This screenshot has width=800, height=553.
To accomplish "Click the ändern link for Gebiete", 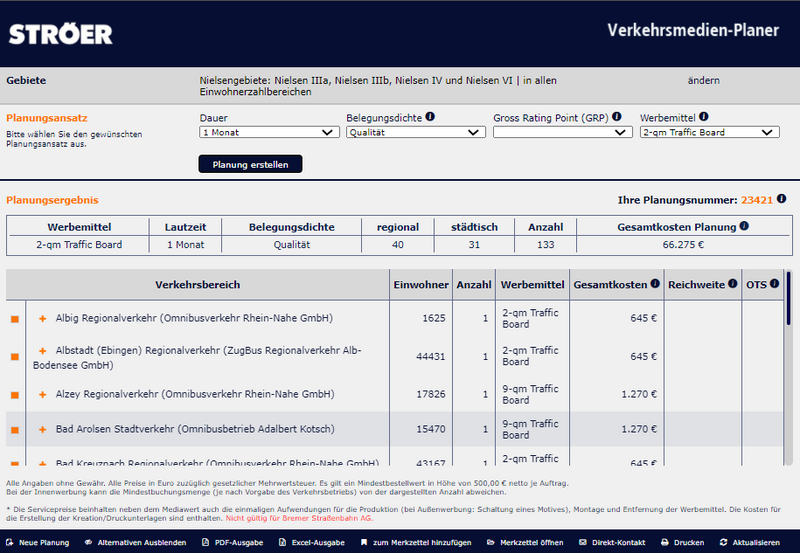I will point(705,80).
